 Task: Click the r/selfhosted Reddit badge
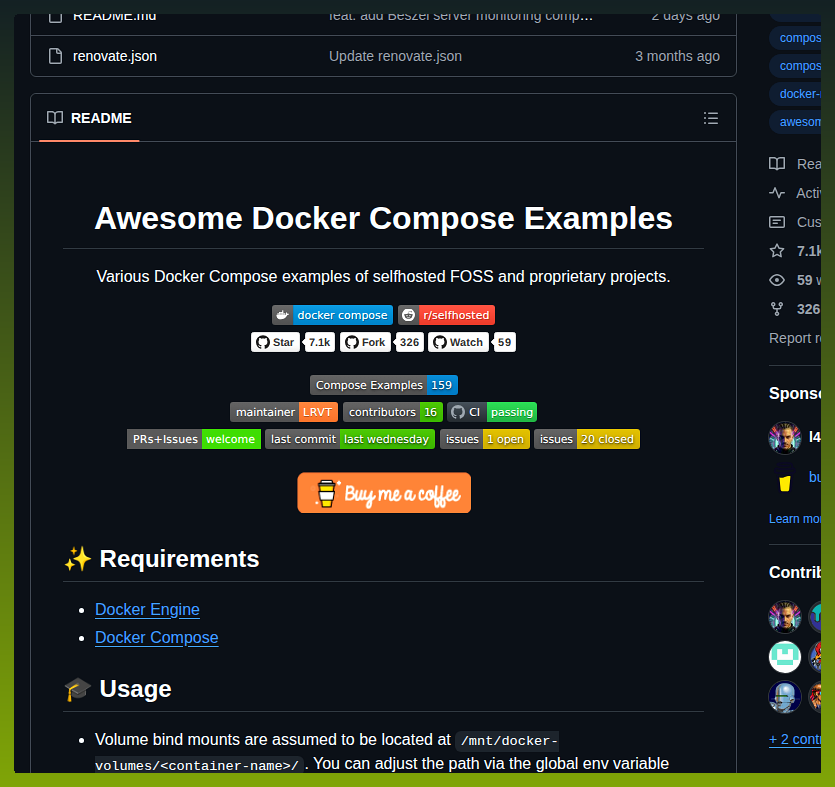[x=446, y=315]
